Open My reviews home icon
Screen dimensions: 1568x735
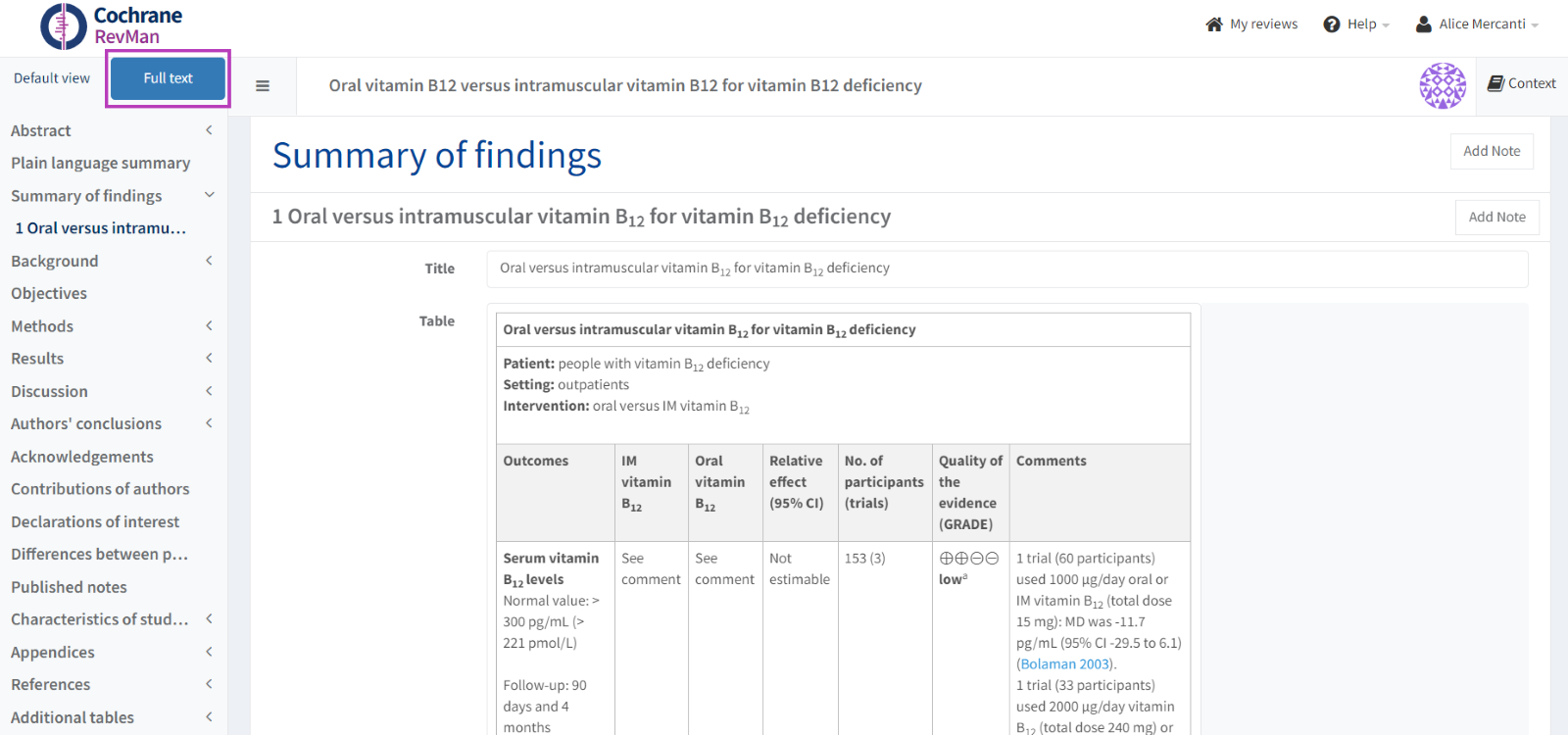1214,24
